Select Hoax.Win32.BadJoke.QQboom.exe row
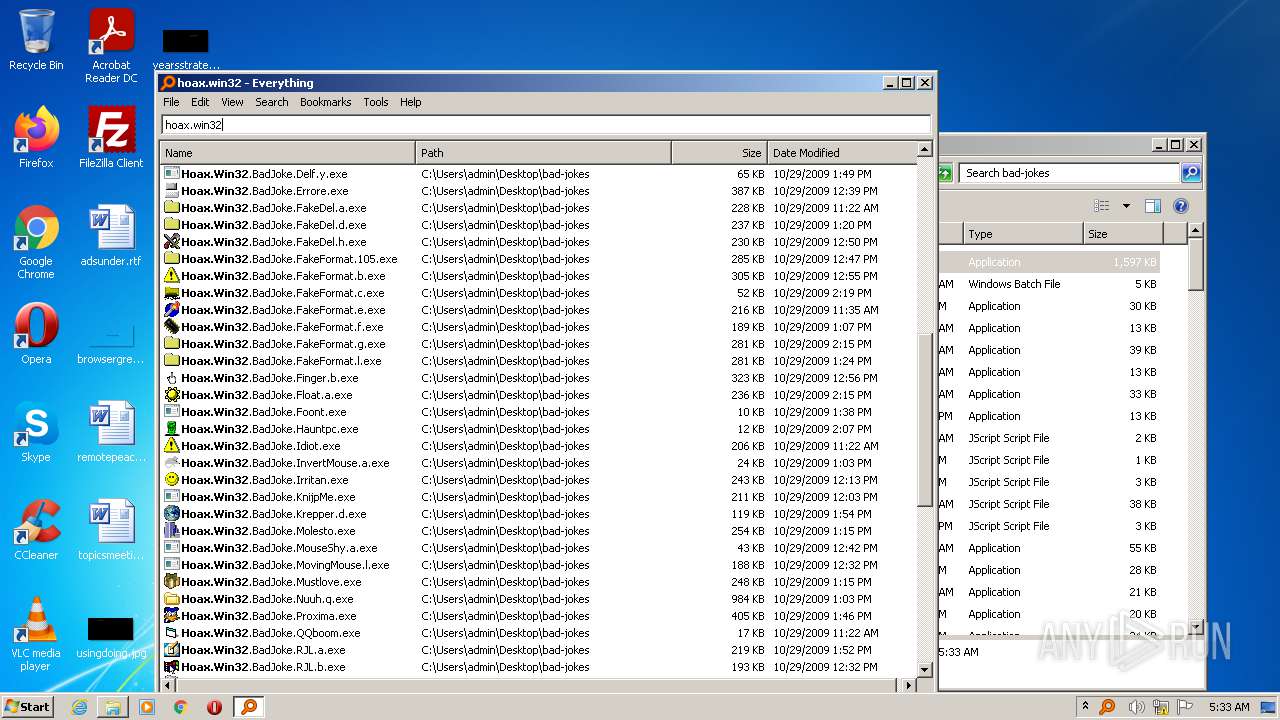 [x=537, y=632]
